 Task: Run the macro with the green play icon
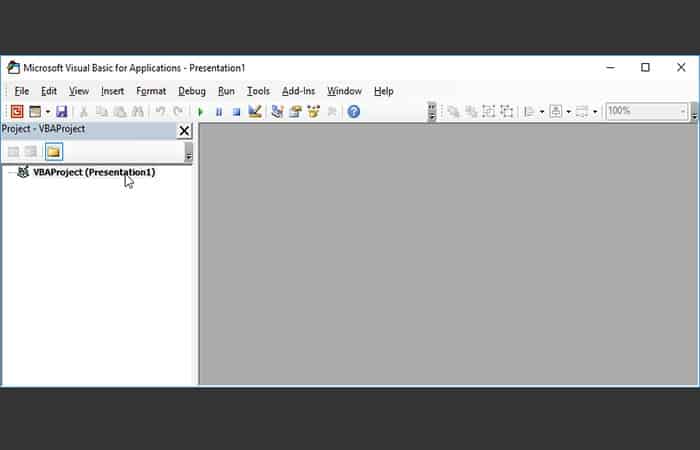coord(200,112)
